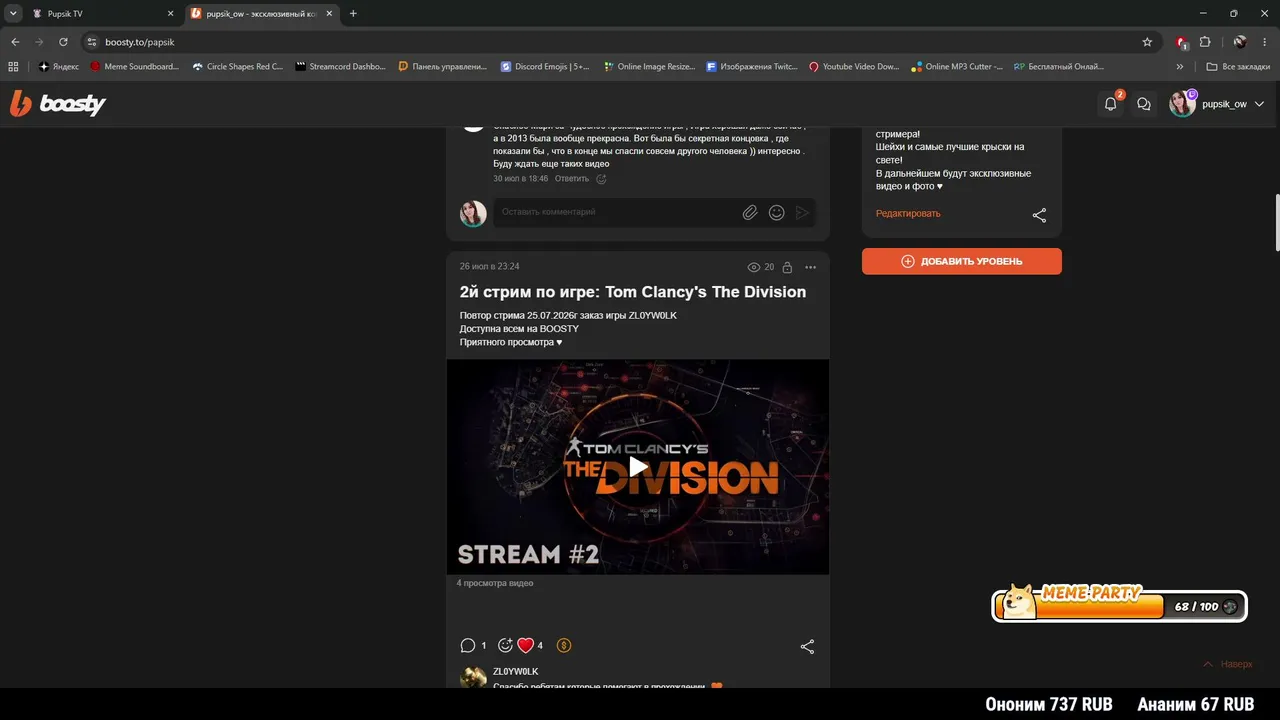Open a new browser tab

(353, 14)
